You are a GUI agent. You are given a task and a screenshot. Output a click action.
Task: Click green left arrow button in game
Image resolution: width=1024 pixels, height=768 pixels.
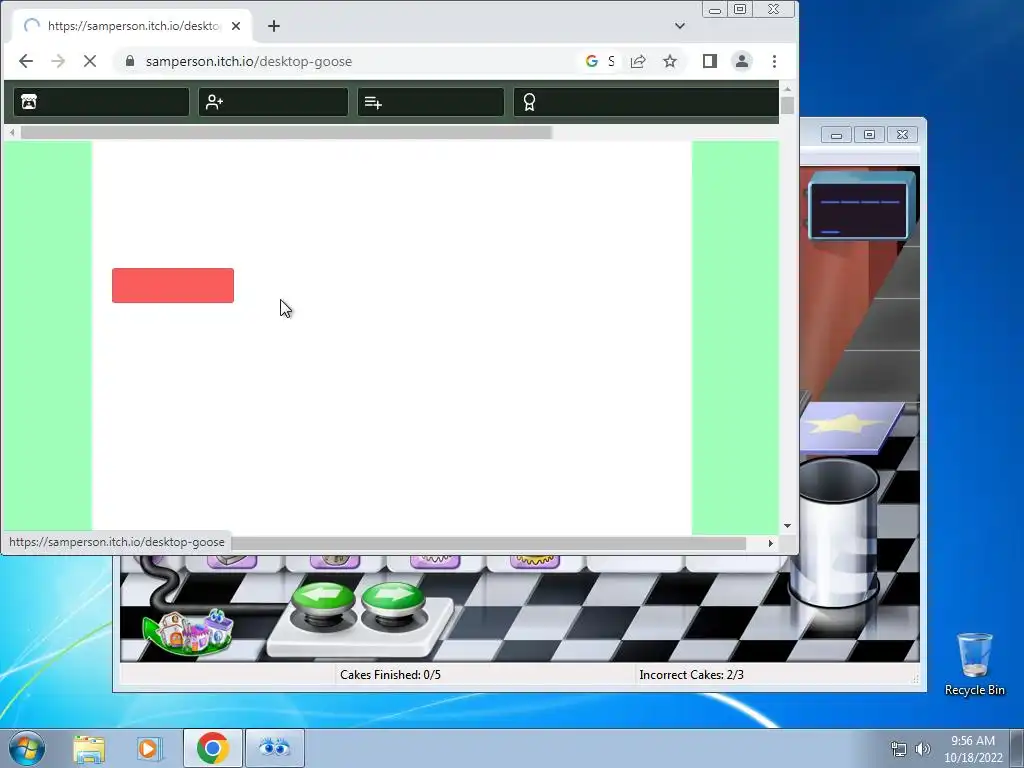click(323, 598)
